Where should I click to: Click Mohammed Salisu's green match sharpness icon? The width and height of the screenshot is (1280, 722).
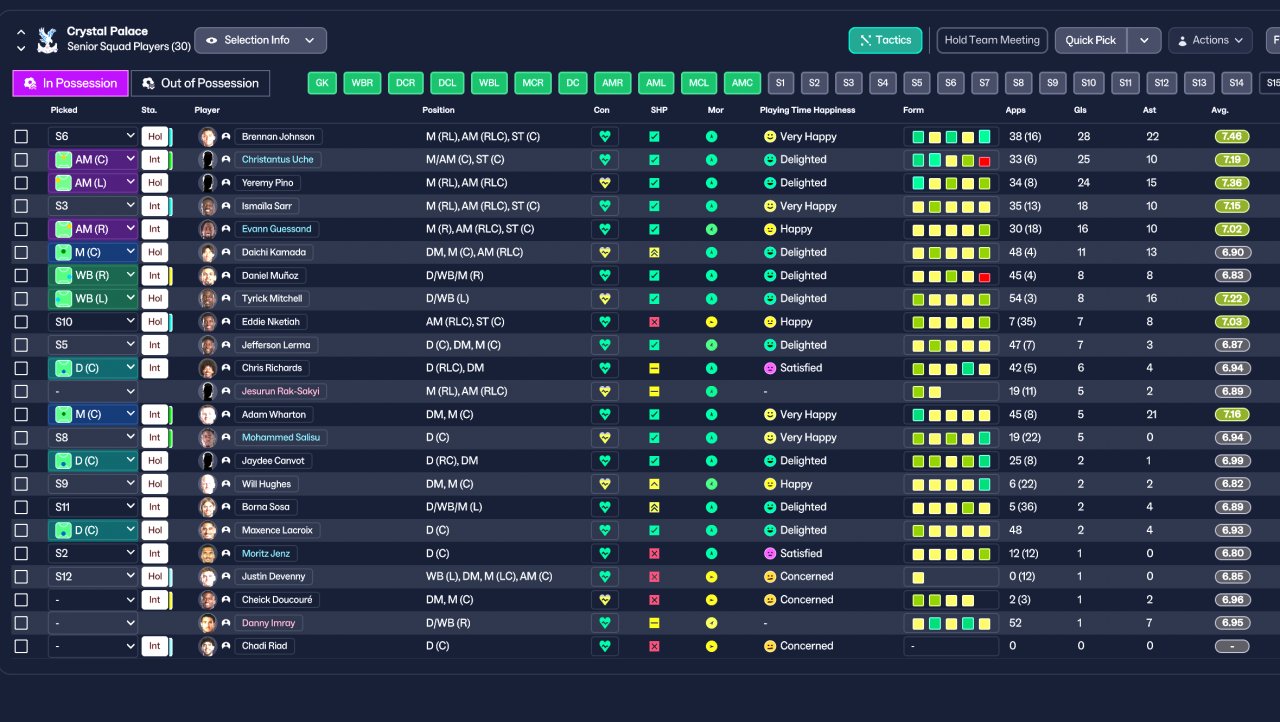tap(654, 438)
